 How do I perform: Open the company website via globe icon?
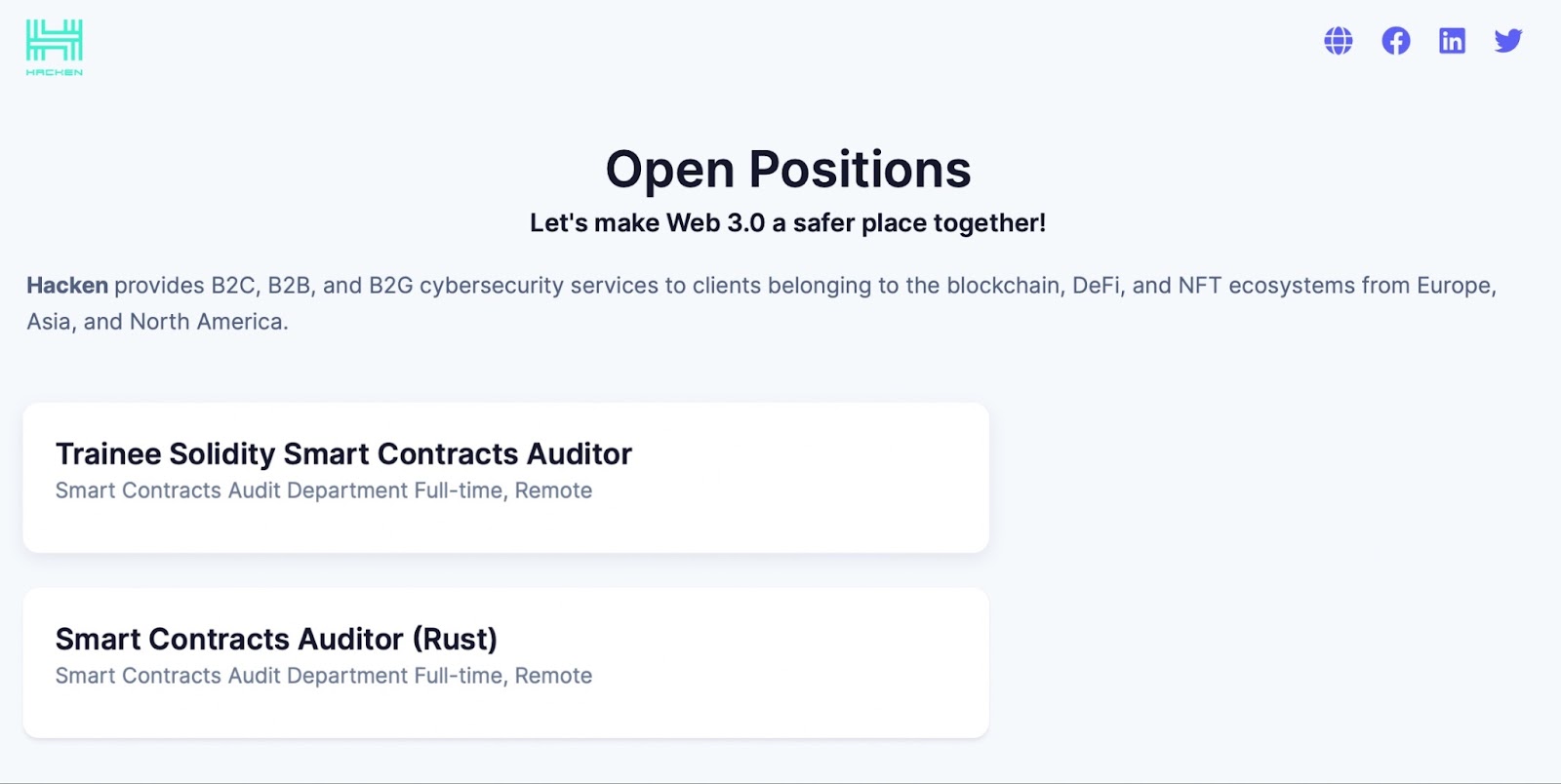[1339, 41]
